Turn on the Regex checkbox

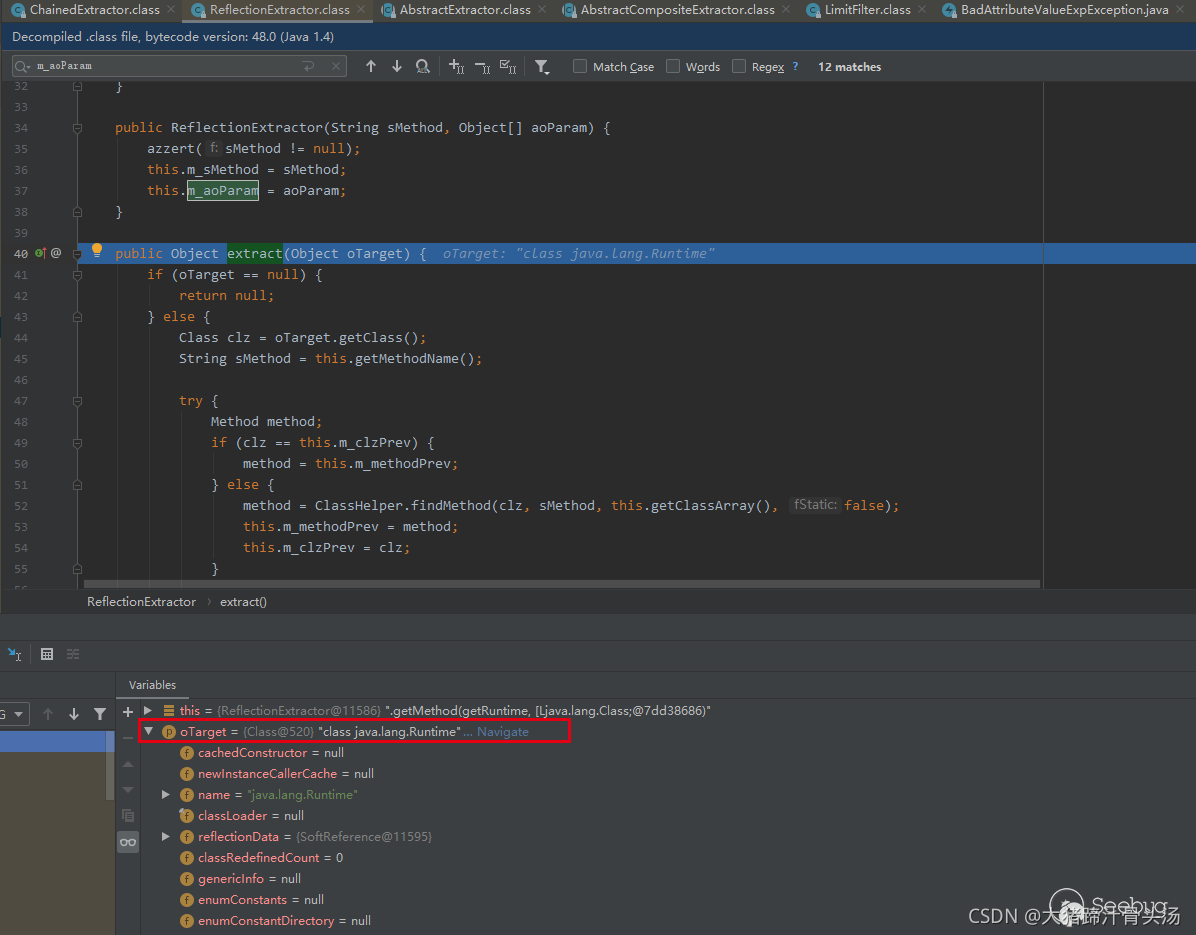[x=739, y=67]
